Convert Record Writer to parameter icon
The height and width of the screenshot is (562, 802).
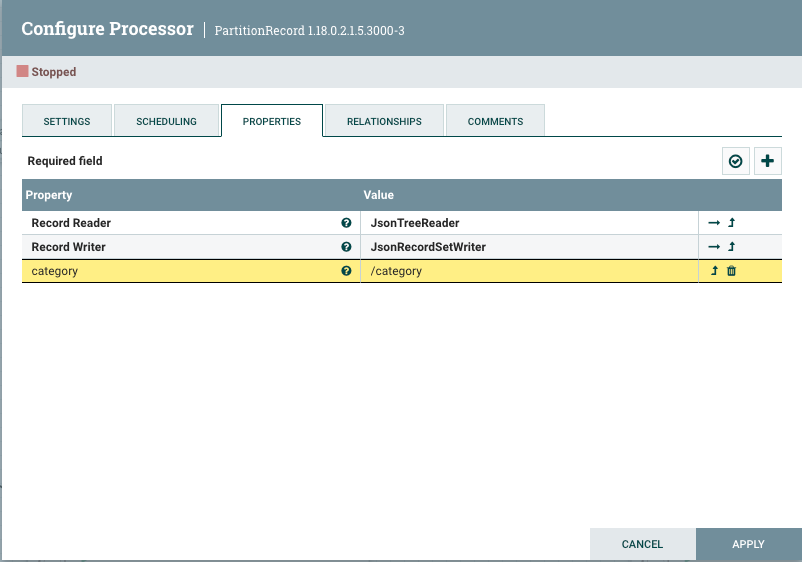(731, 246)
